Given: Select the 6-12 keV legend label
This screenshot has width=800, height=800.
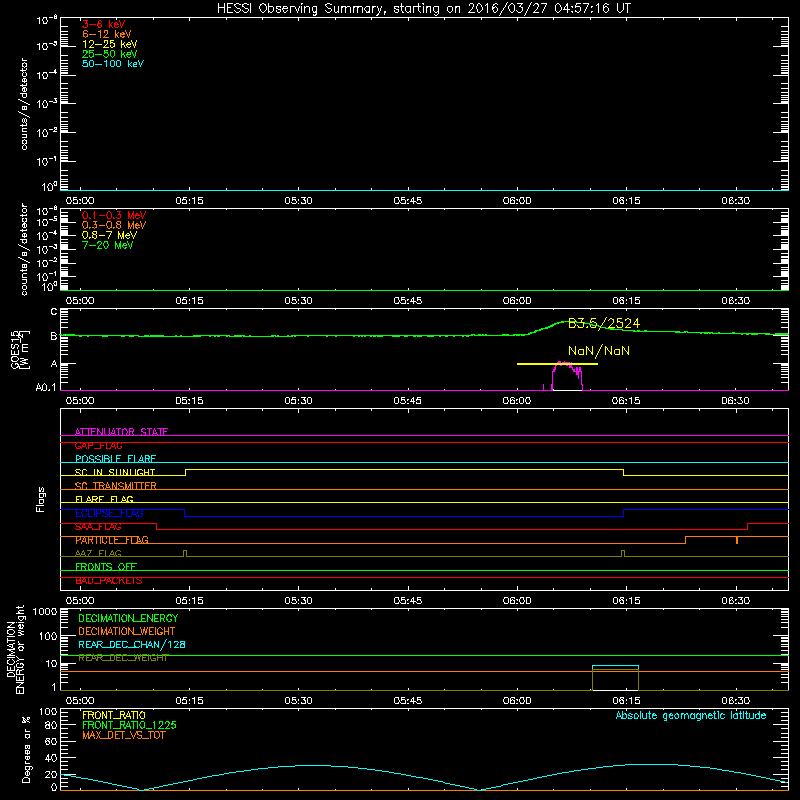Looking at the screenshot, I should tap(107, 34).
